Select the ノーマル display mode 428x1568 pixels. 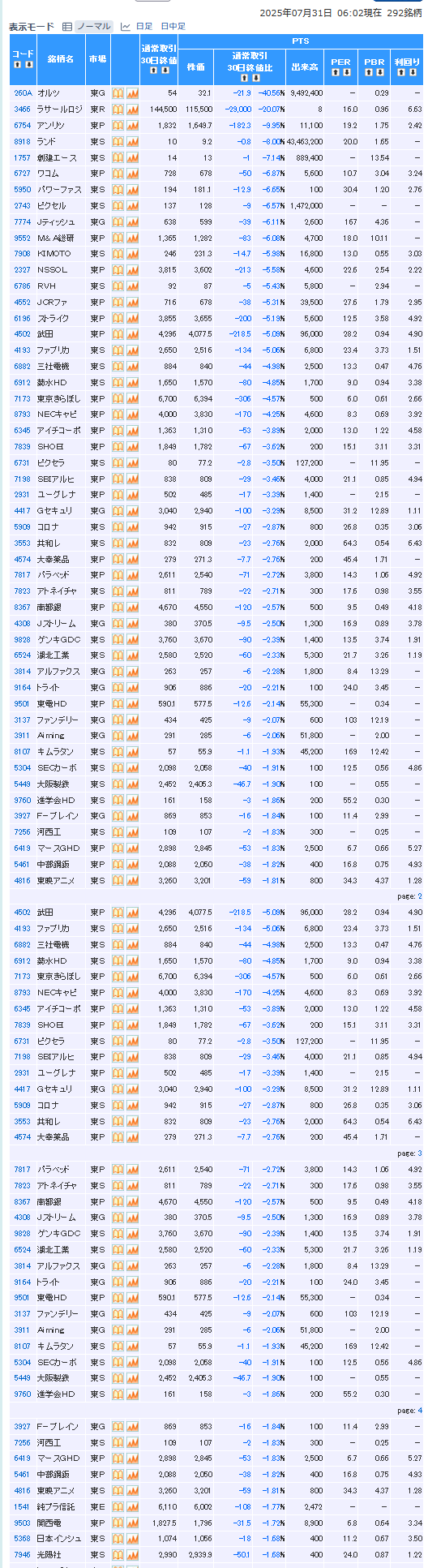tap(93, 27)
